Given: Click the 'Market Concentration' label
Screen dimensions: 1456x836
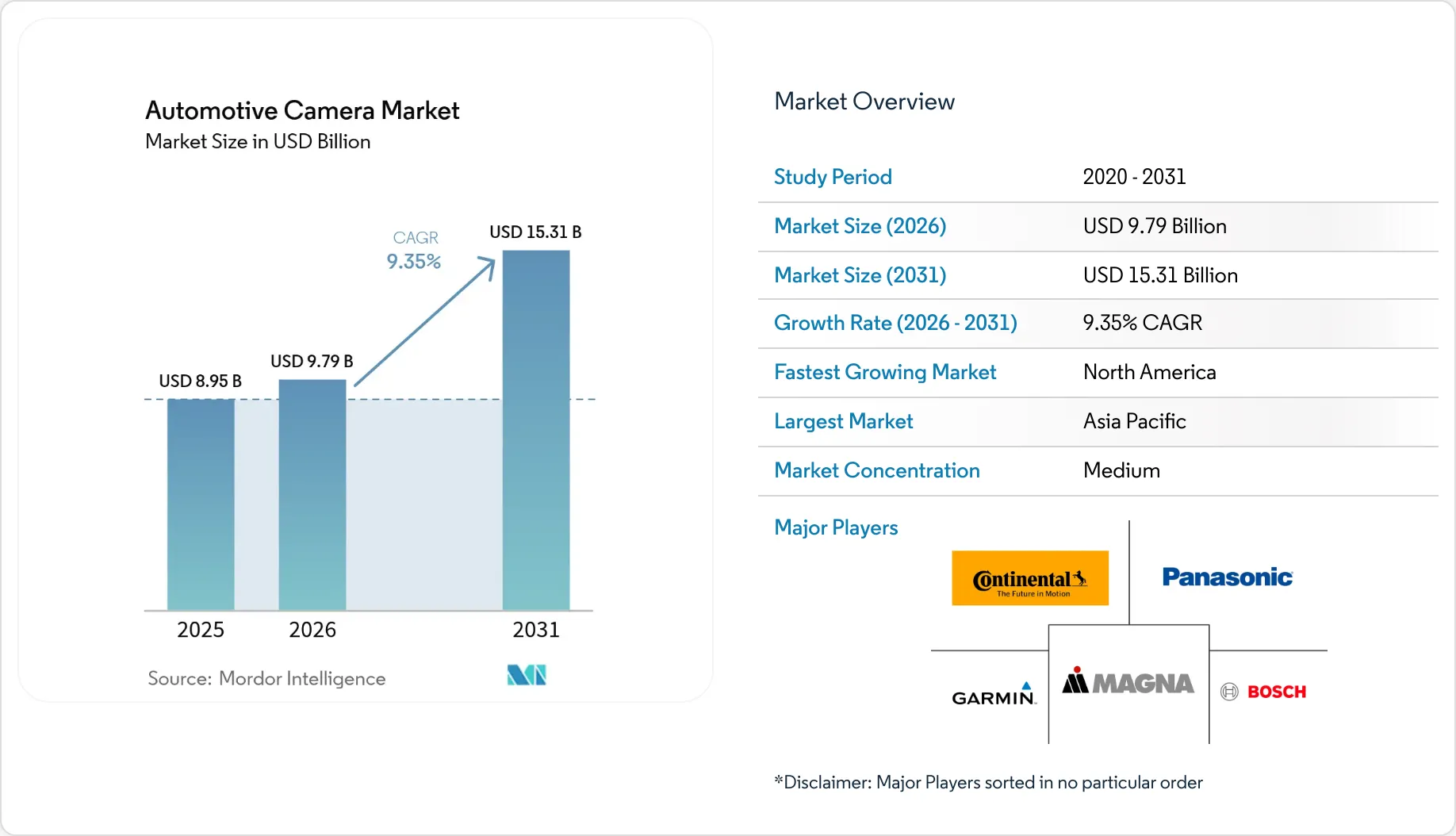Looking at the screenshot, I should pyautogui.click(x=877, y=470).
